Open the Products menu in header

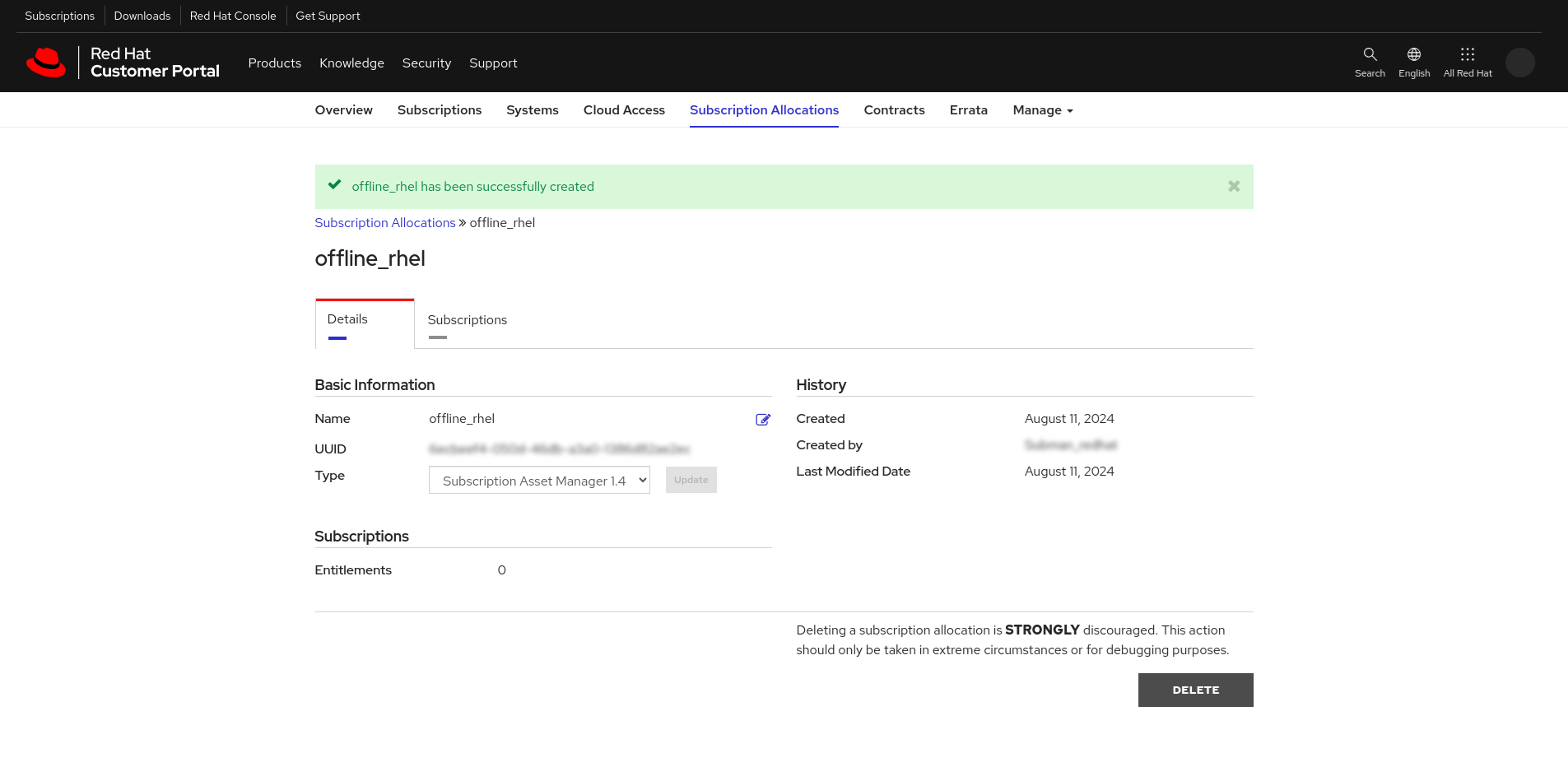coord(274,63)
